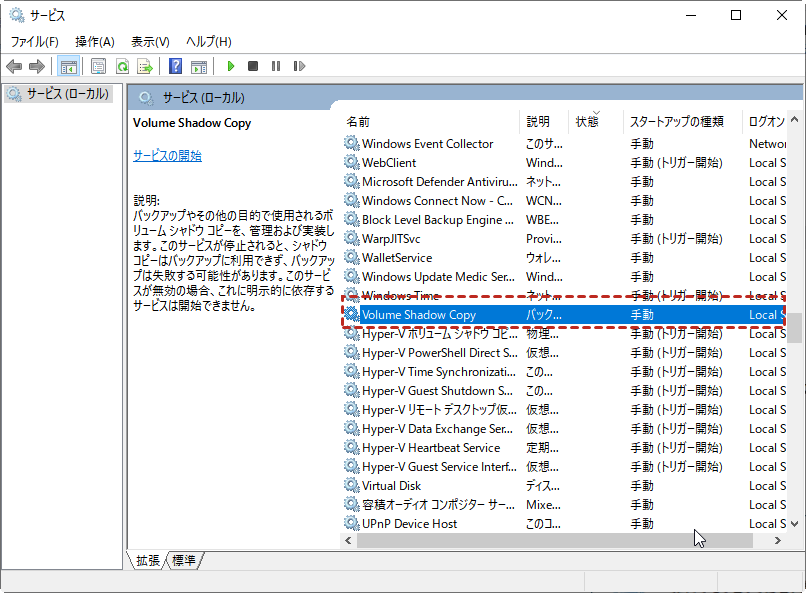The width and height of the screenshot is (806, 593).
Task: Select Hyper-V リモート デスクトップ仮想化 row
Action: click(564, 410)
